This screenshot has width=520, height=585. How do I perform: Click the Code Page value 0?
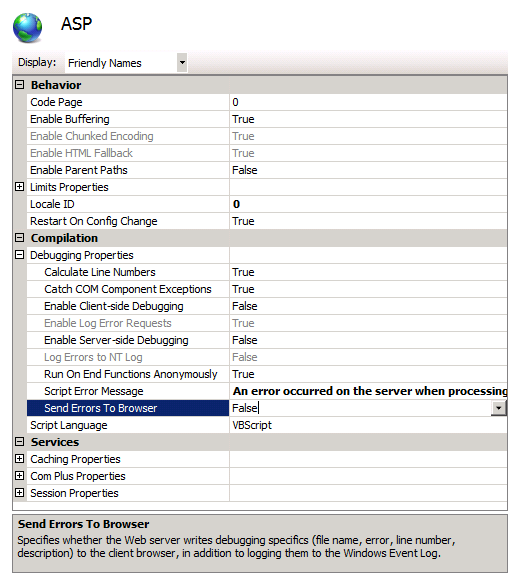[x=368, y=102]
